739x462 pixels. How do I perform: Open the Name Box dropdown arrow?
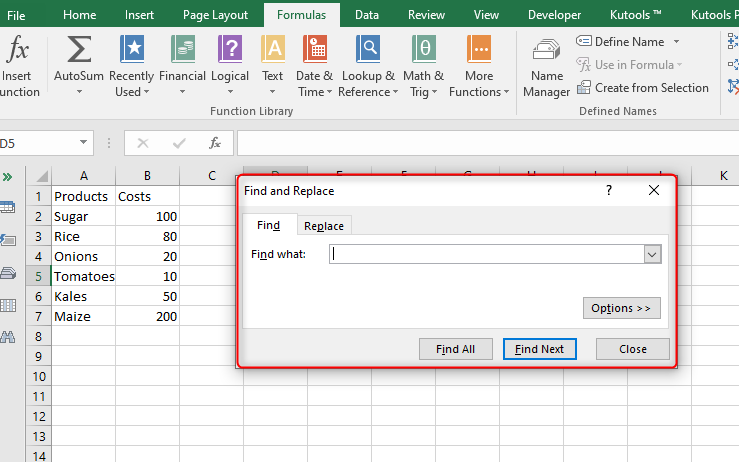[83, 142]
